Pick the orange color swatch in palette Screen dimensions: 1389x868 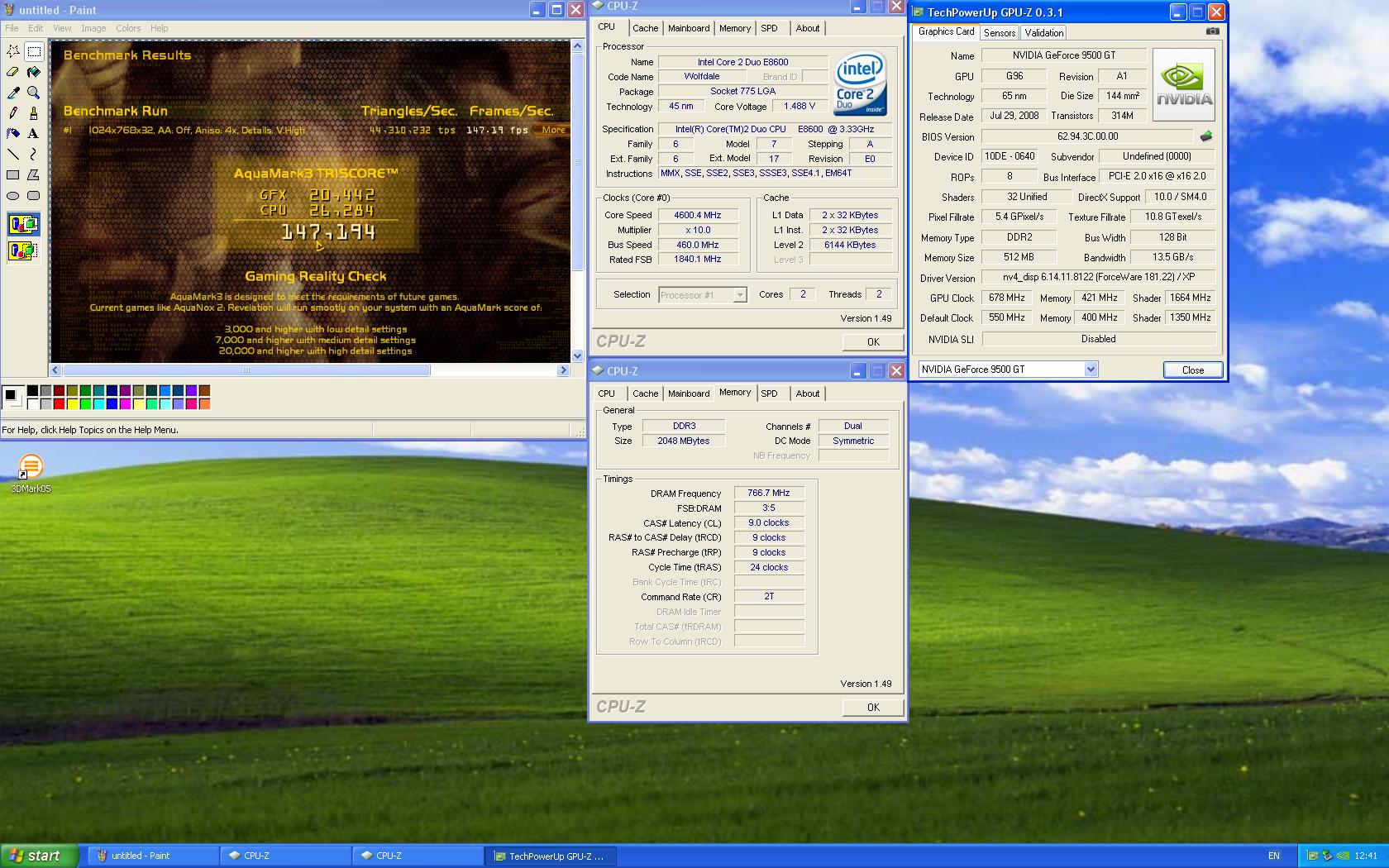[x=204, y=403]
